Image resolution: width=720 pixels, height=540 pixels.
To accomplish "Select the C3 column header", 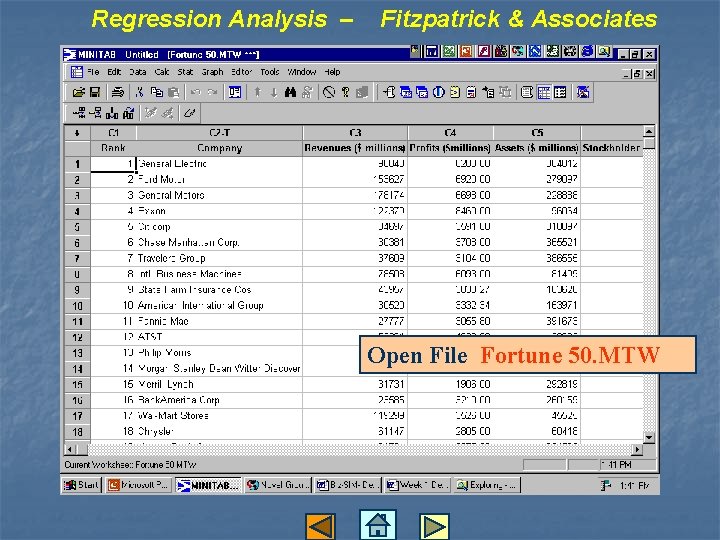I will 355,133.
